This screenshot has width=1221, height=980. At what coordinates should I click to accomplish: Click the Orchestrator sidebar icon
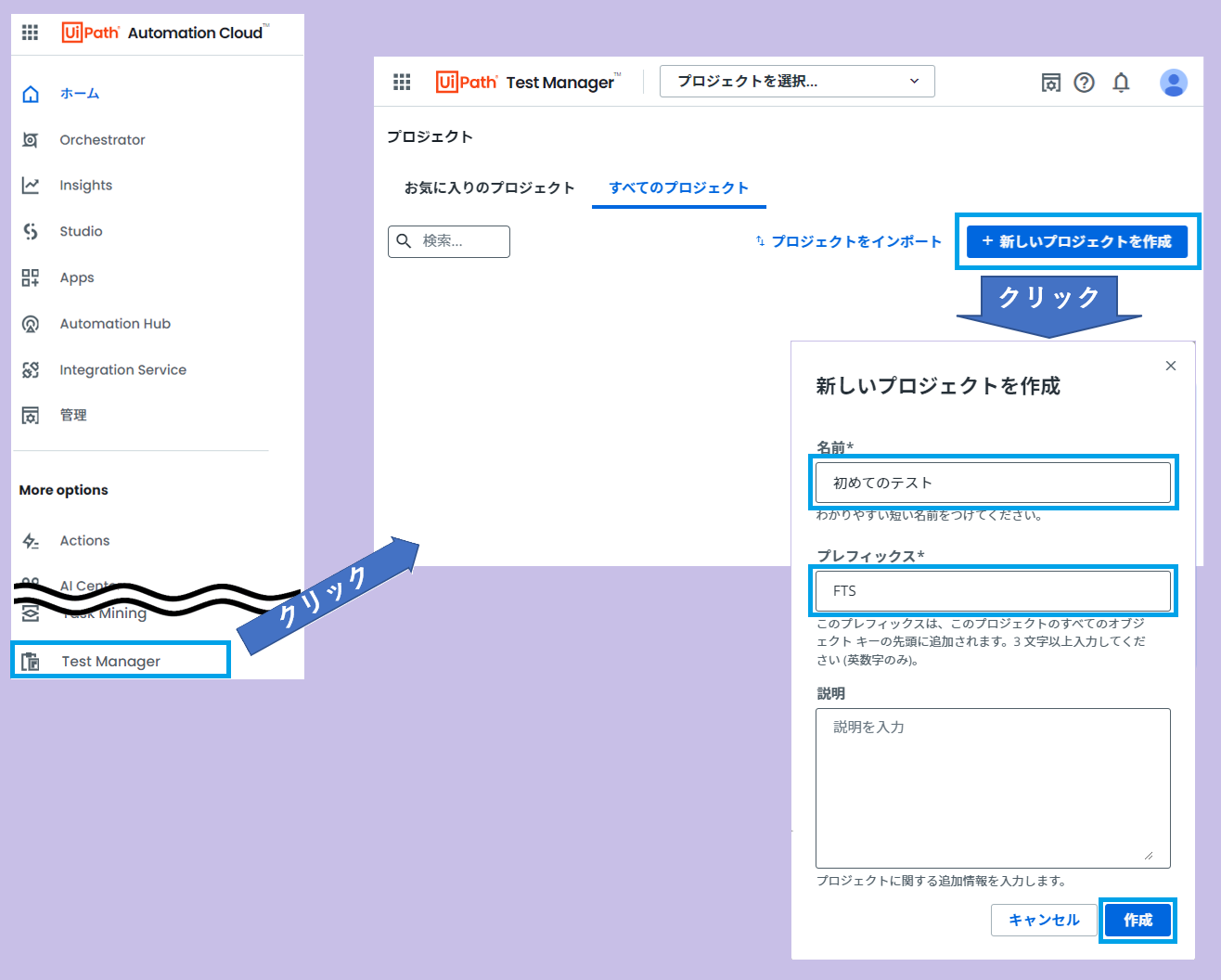31,140
